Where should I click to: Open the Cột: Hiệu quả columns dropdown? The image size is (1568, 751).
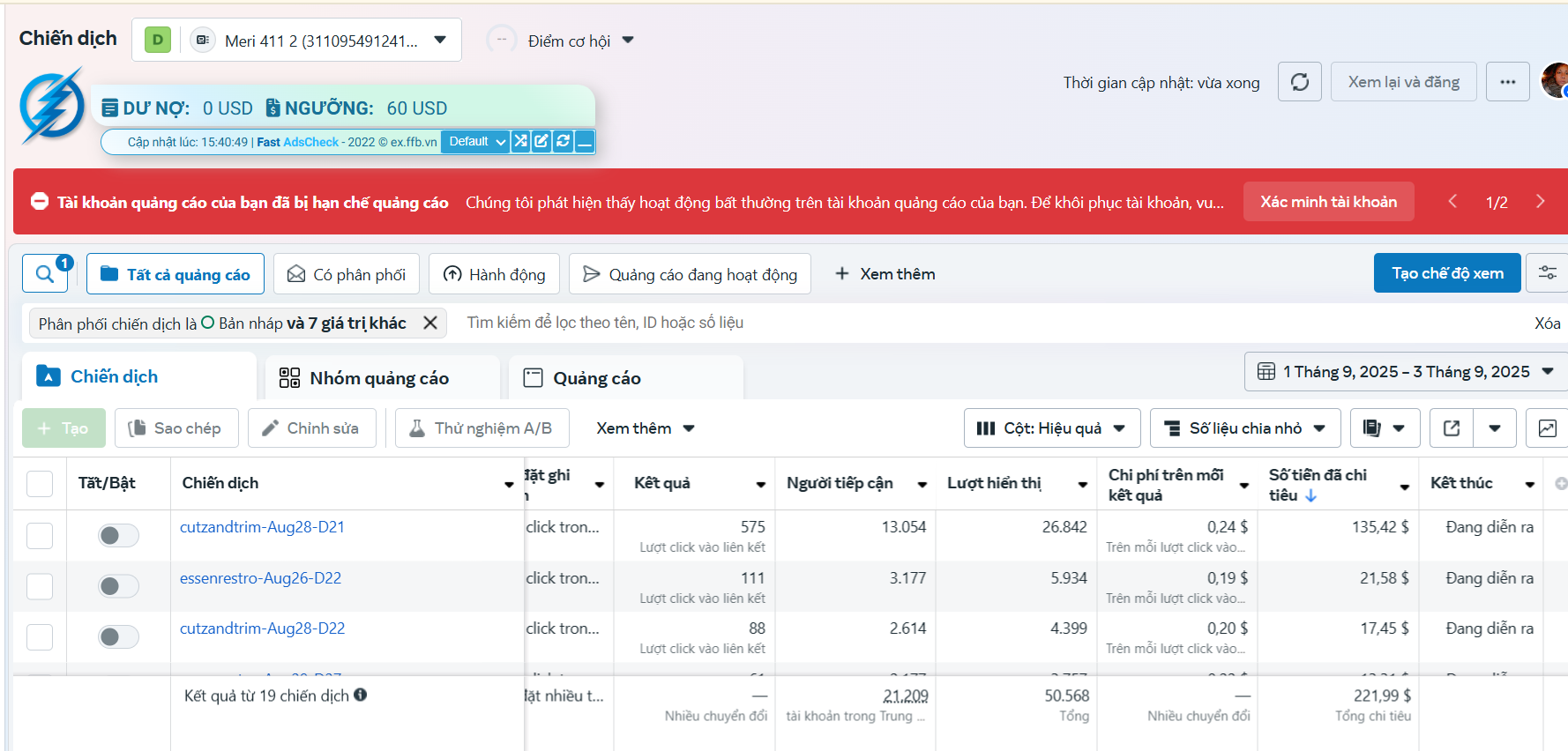1052,428
